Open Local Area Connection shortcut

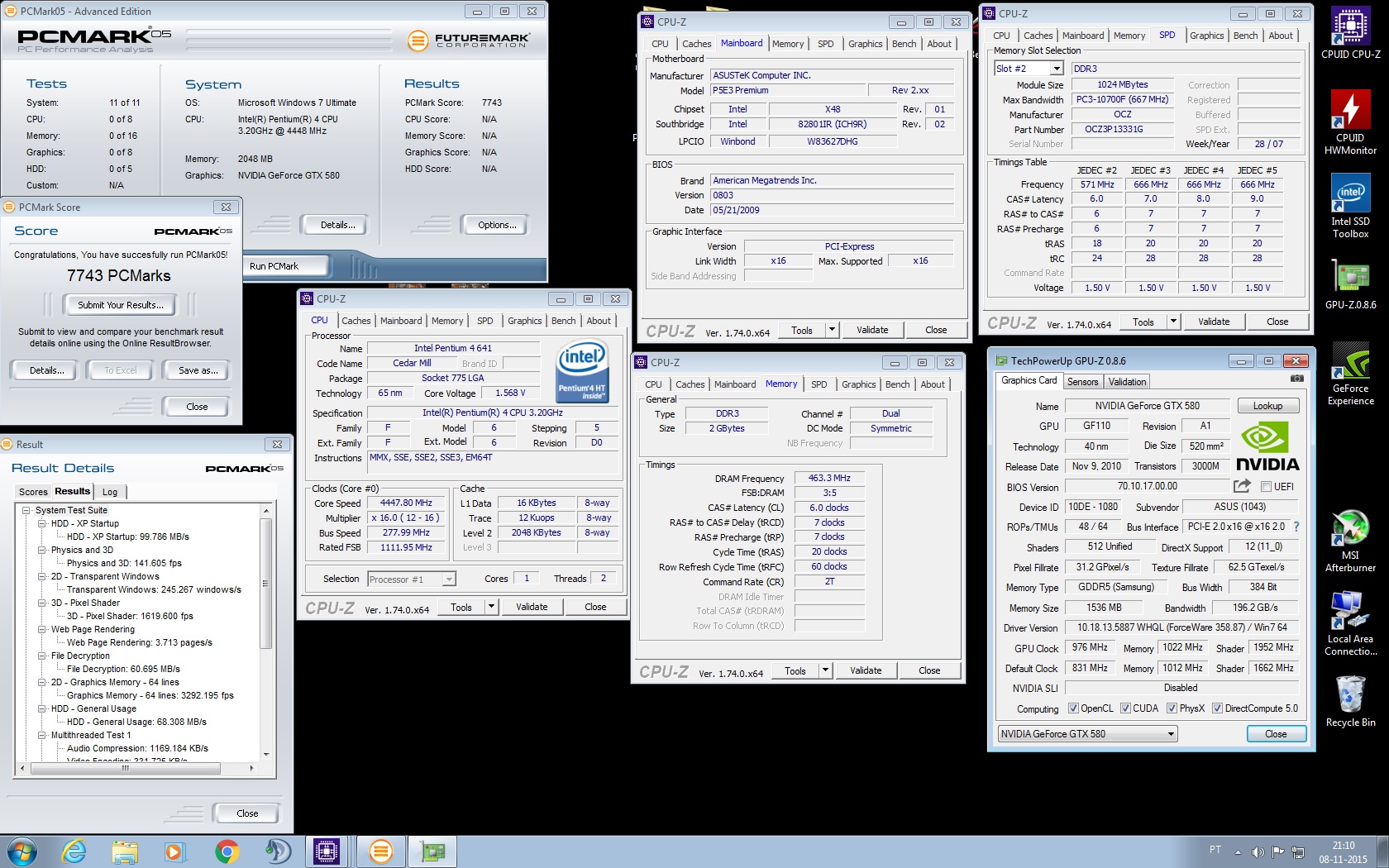[1350, 624]
